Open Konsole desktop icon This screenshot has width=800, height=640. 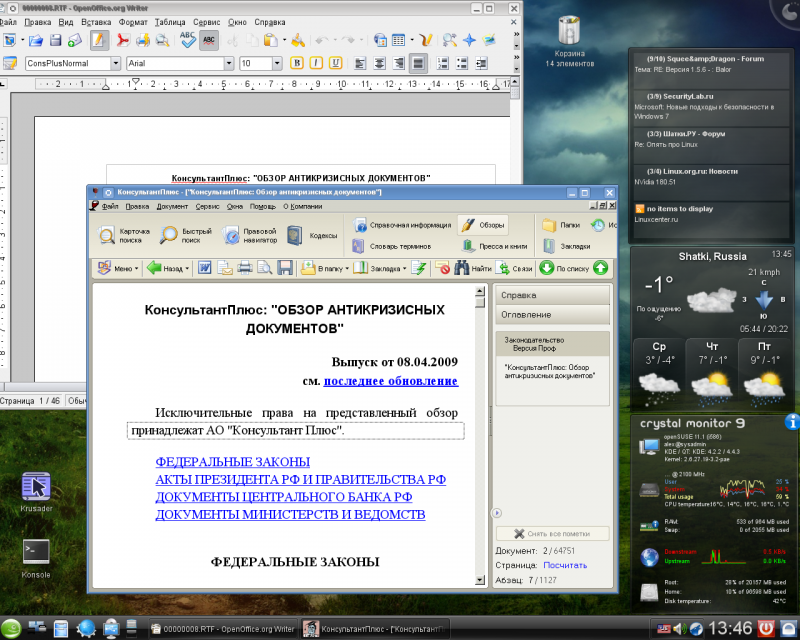click(36, 558)
